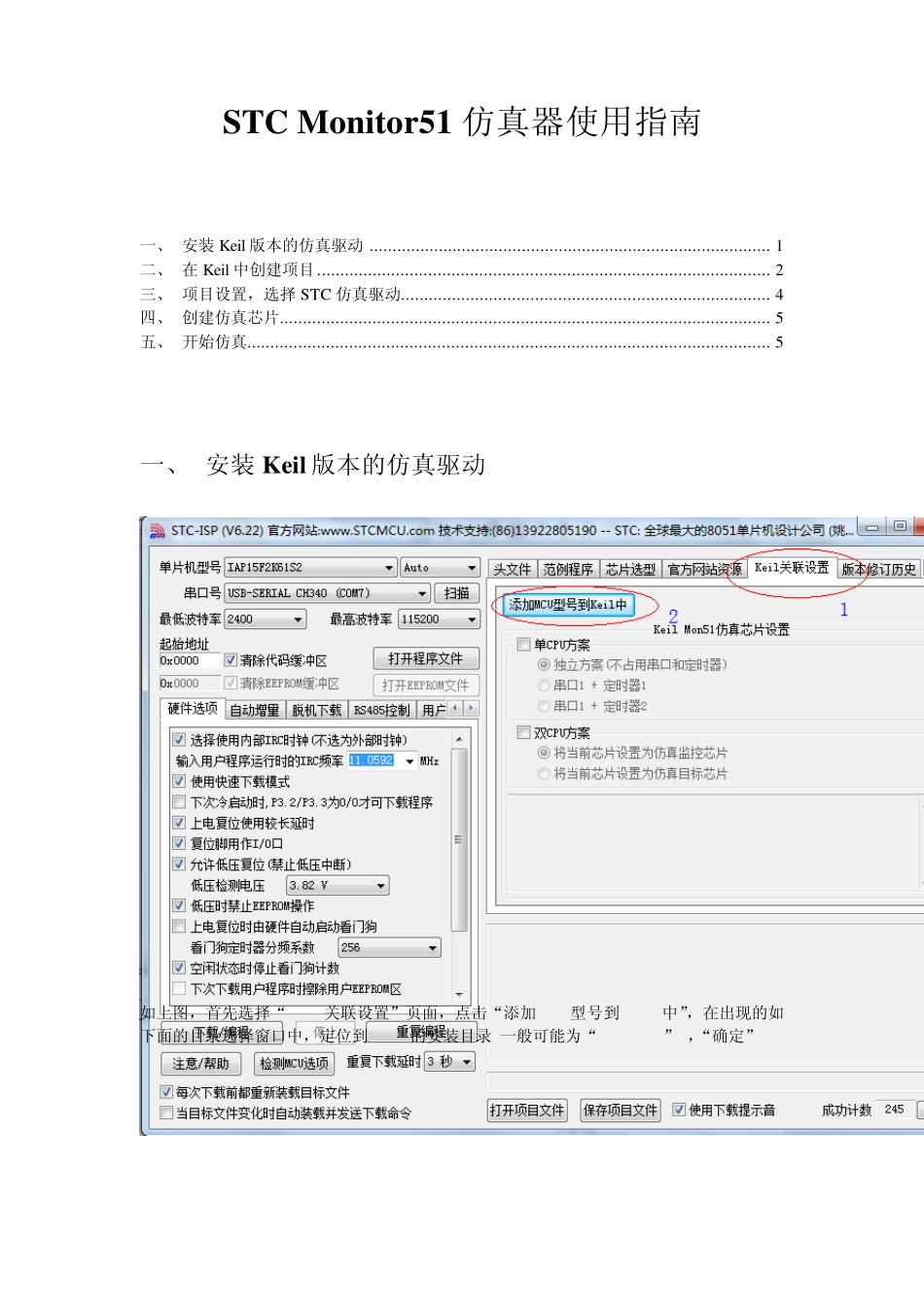Expand the 串口号 USB-SERIAL CH340 combo box
The height and width of the screenshot is (1307, 924).
[x=327, y=593]
